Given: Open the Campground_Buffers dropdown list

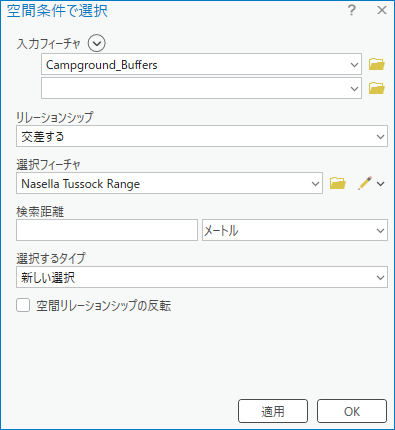Looking at the screenshot, I should point(354,64).
